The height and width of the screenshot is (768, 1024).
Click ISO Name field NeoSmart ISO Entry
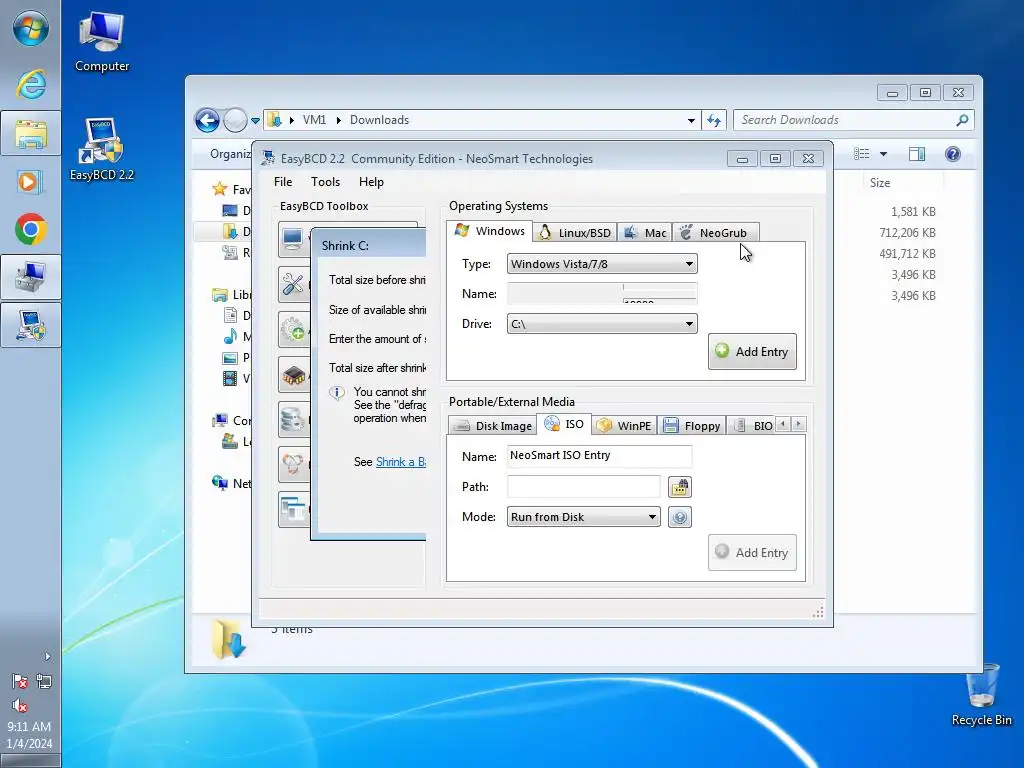pos(600,456)
